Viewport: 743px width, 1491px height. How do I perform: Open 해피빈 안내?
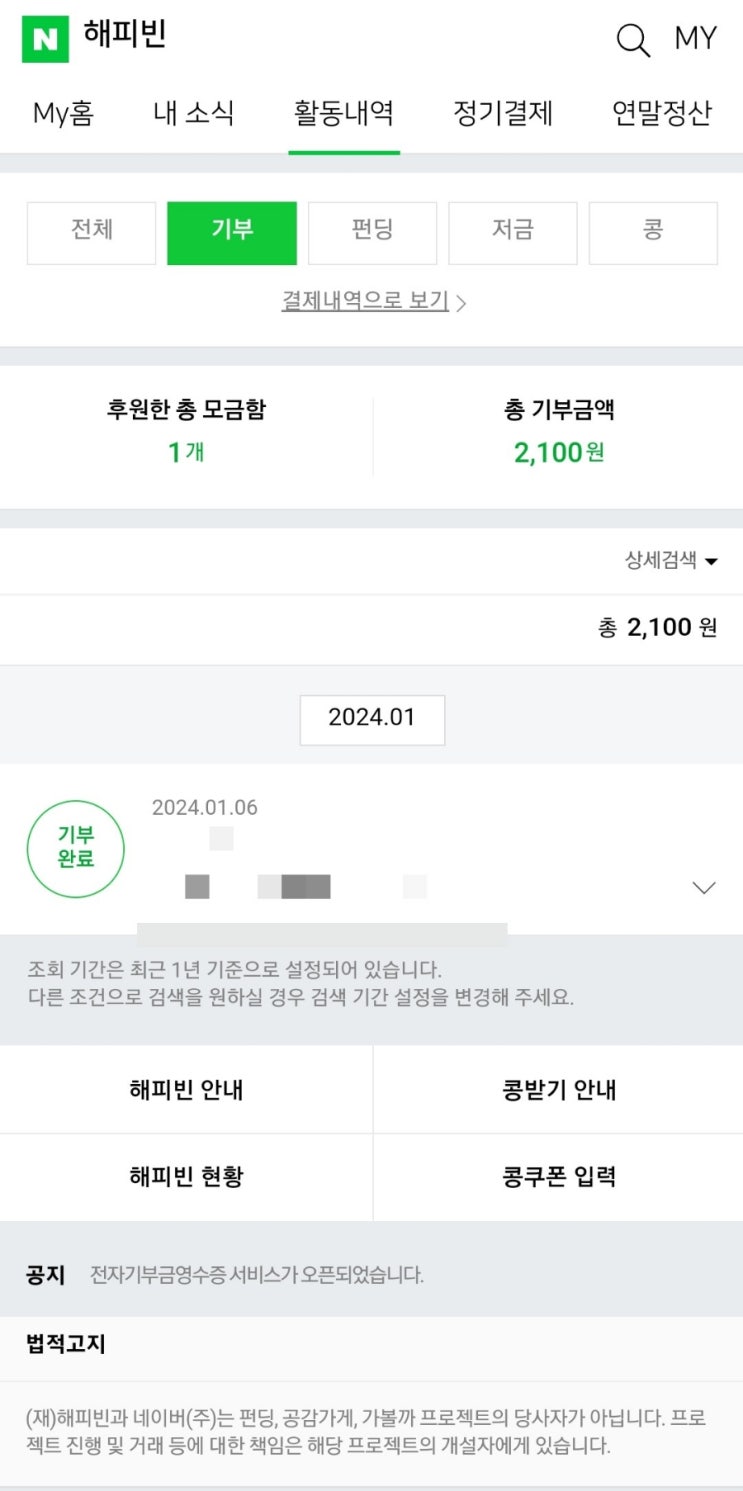186,1090
